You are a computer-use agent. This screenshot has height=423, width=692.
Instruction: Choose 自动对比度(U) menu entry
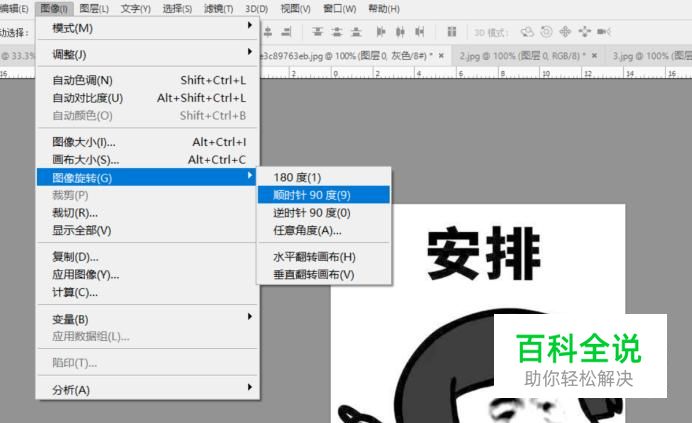pyautogui.click(x=147, y=98)
